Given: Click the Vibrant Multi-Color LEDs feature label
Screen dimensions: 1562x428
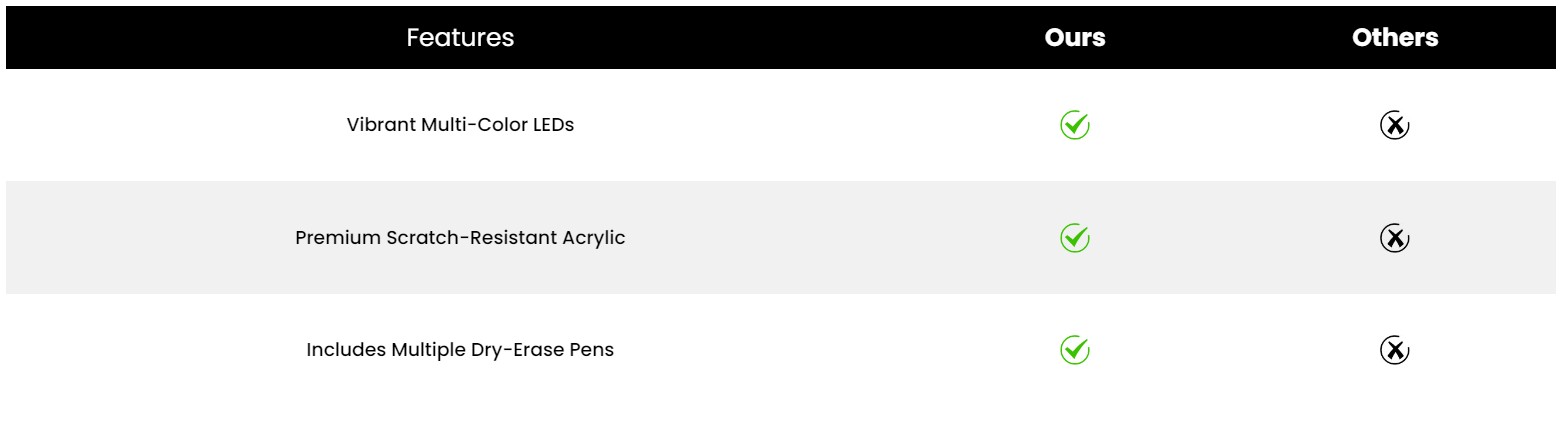Looking at the screenshot, I should tap(460, 126).
